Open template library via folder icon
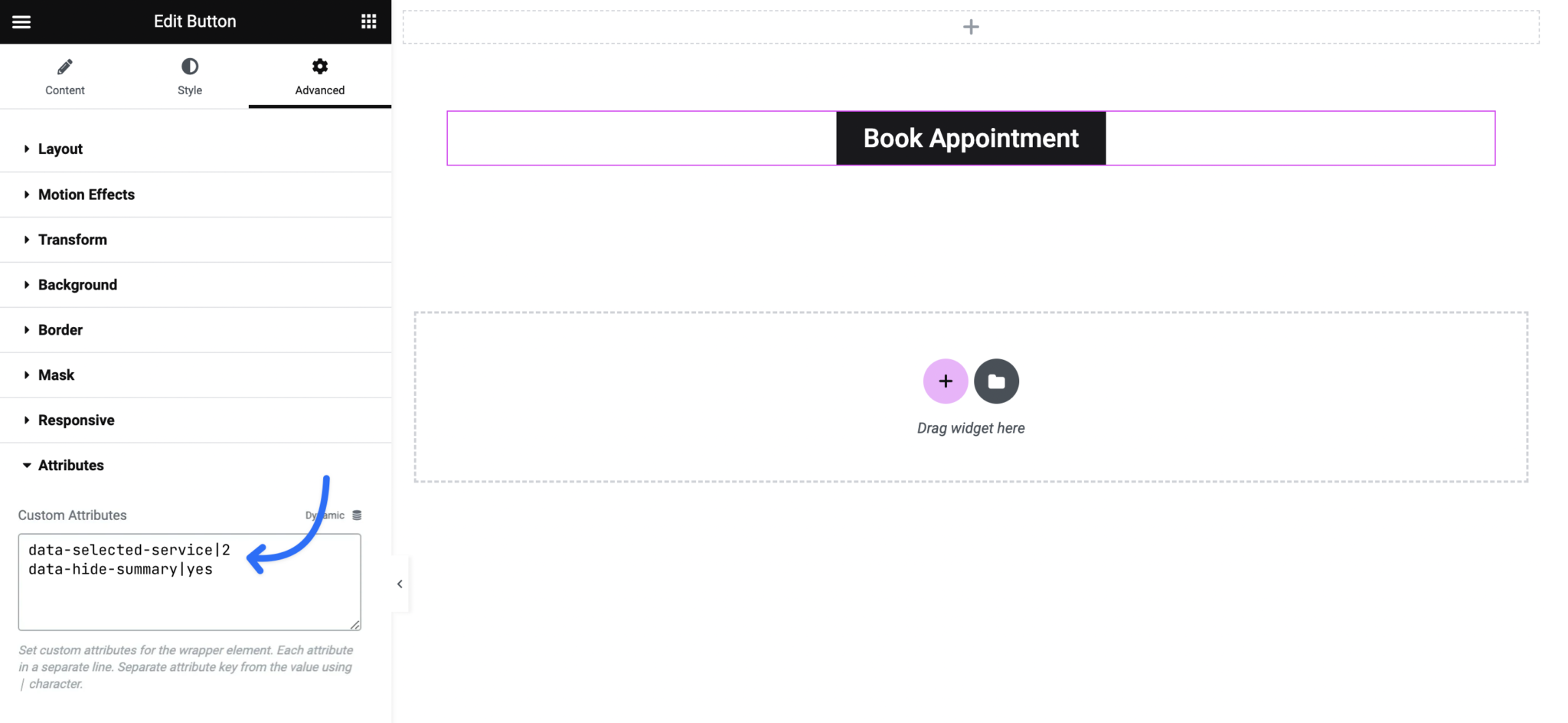 point(996,381)
